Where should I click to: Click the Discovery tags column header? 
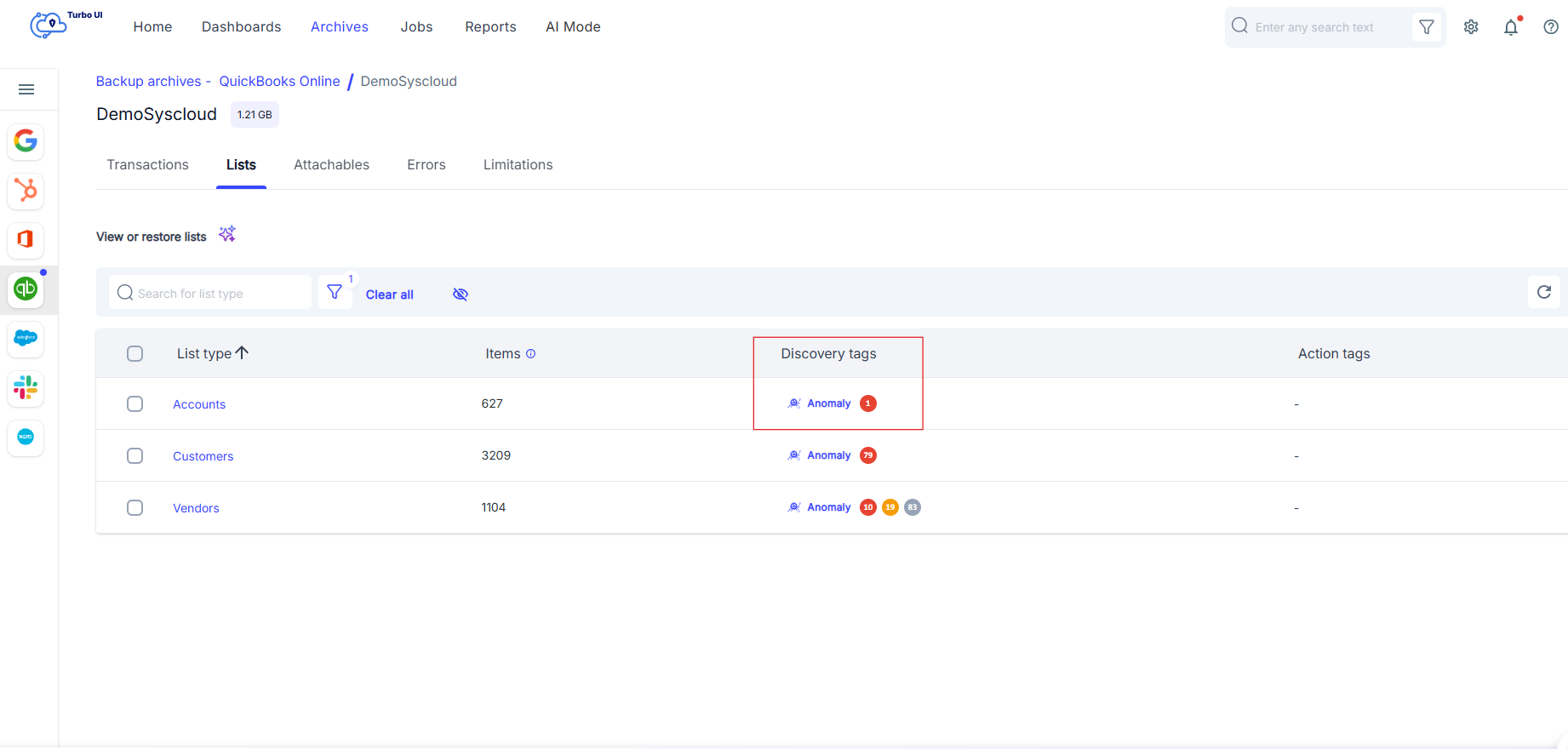[829, 353]
